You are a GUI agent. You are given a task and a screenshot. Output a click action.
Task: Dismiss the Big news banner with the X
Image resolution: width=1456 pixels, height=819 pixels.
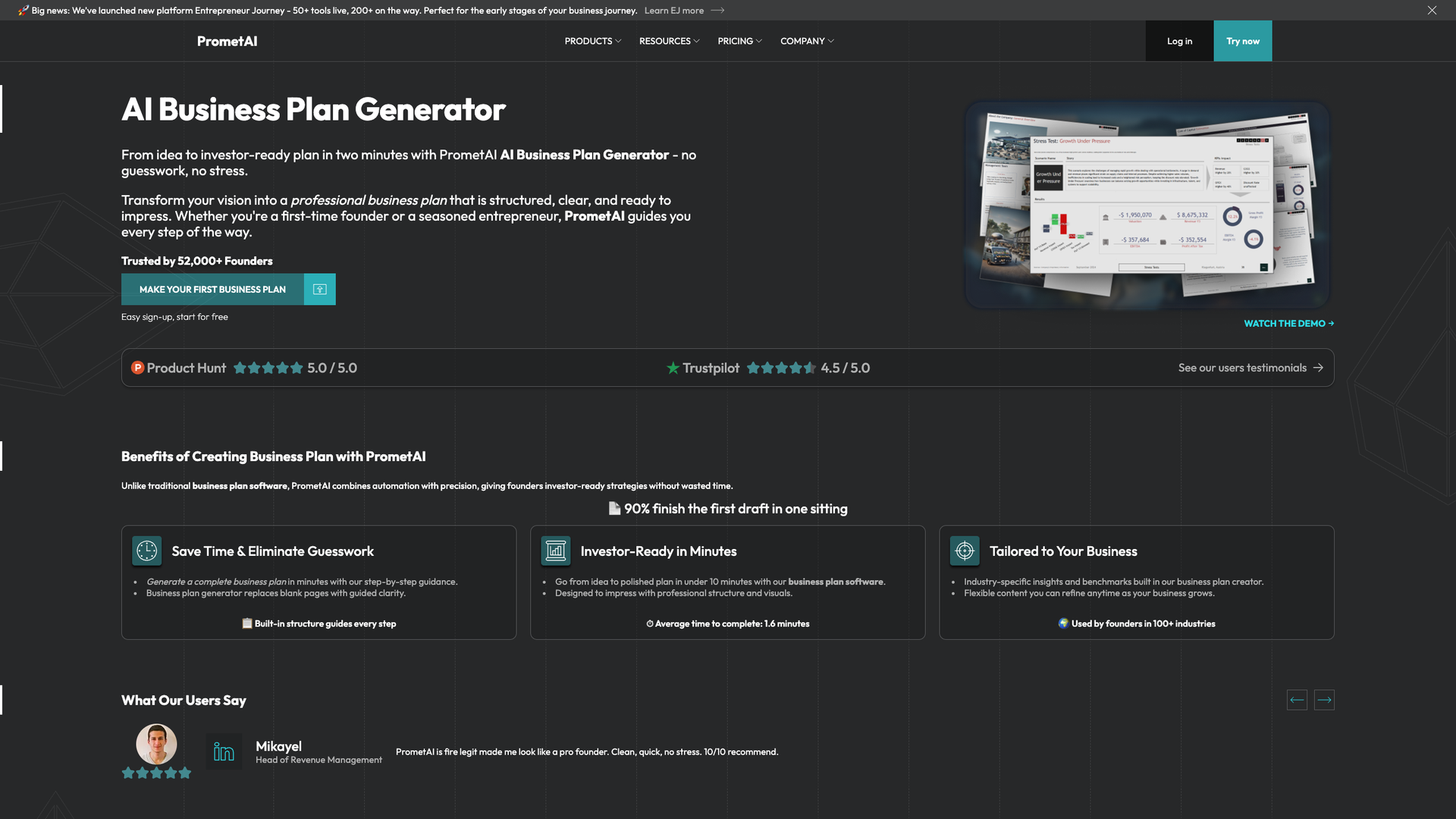click(1432, 10)
